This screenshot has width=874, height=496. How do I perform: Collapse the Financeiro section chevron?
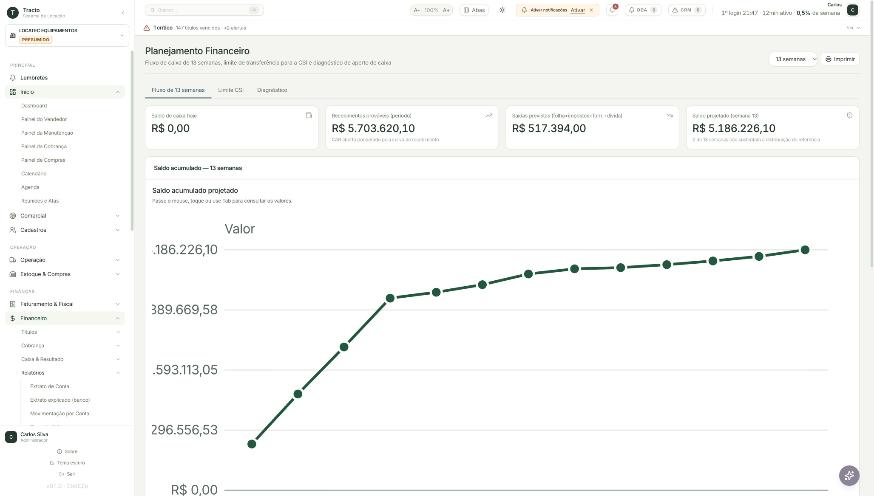[x=118, y=318]
